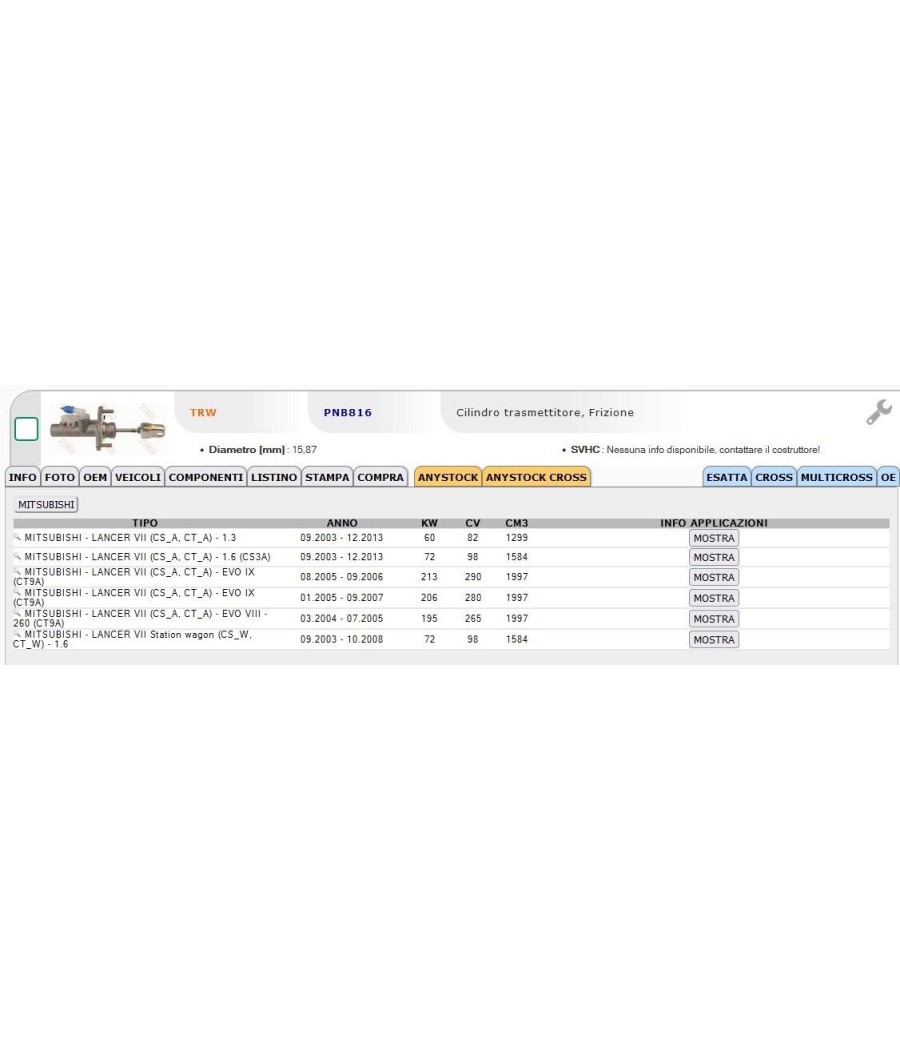Click the INFO APPLICAZIONI column header
The image size is (900, 1050).
pos(714,523)
